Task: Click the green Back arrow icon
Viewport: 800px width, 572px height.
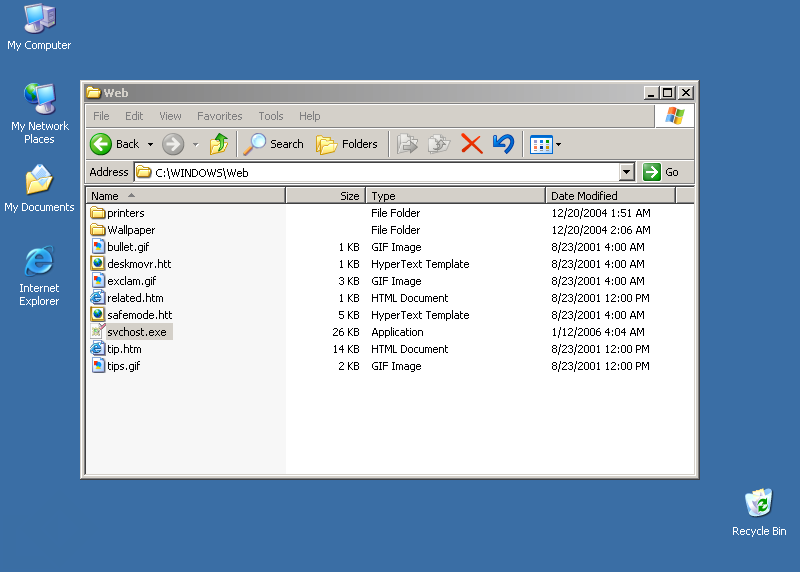Action: 101,144
